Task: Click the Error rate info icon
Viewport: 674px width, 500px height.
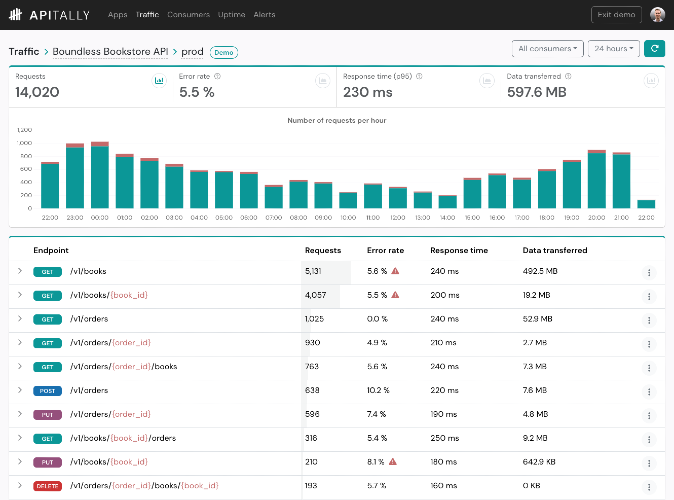Action: point(218,76)
